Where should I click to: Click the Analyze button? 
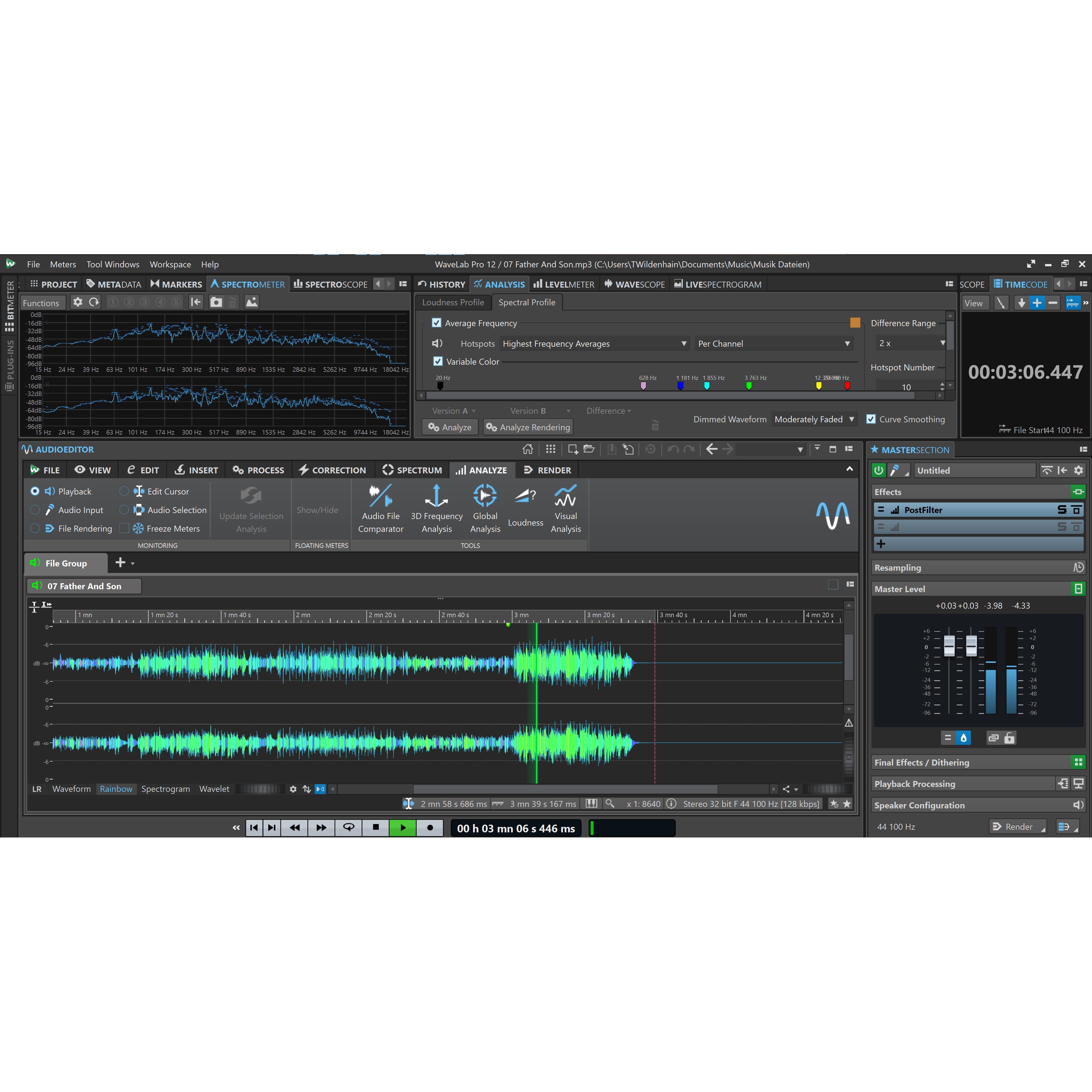point(451,427)
